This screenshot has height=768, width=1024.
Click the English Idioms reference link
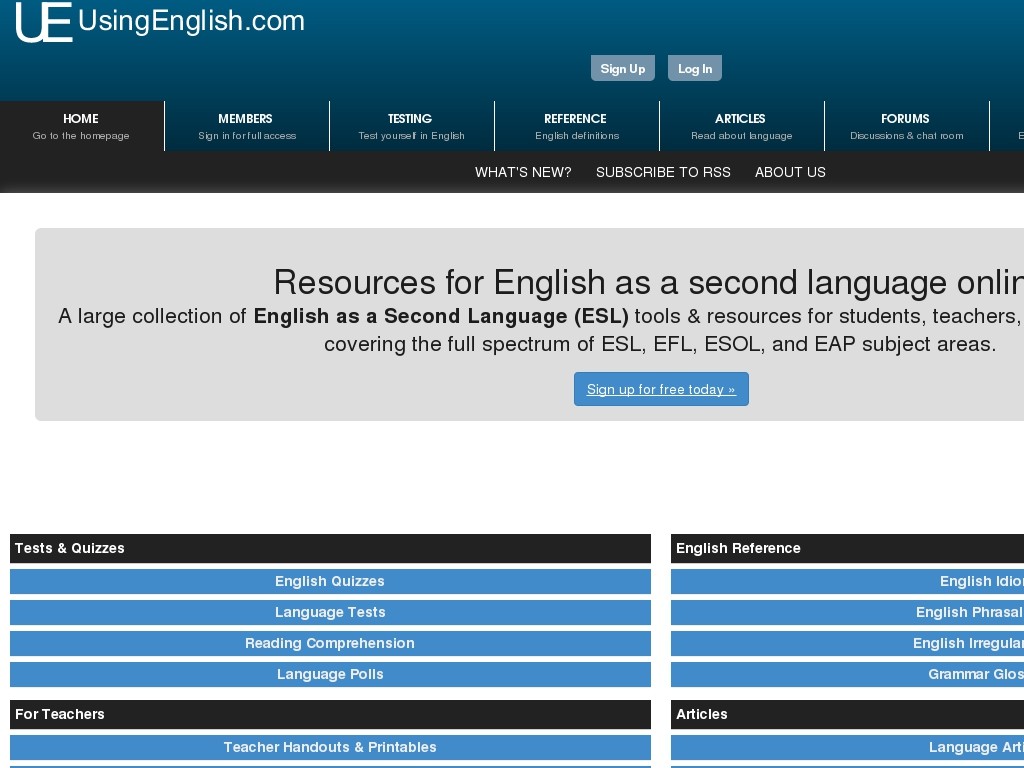click(x=981, y=581)
